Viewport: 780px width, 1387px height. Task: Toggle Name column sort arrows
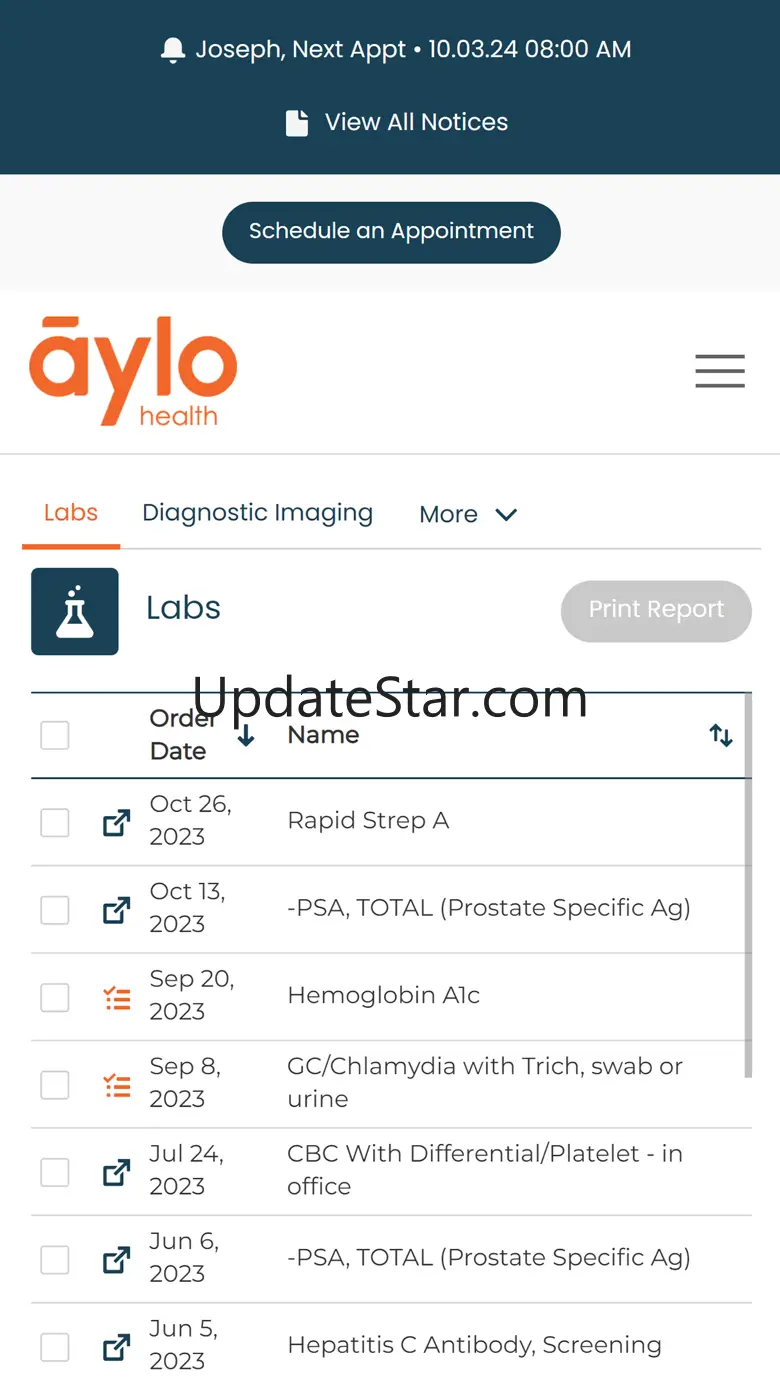[721, 736]
